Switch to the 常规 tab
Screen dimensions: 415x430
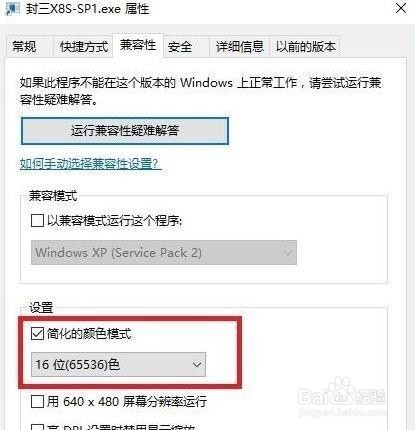pos(24,46)
